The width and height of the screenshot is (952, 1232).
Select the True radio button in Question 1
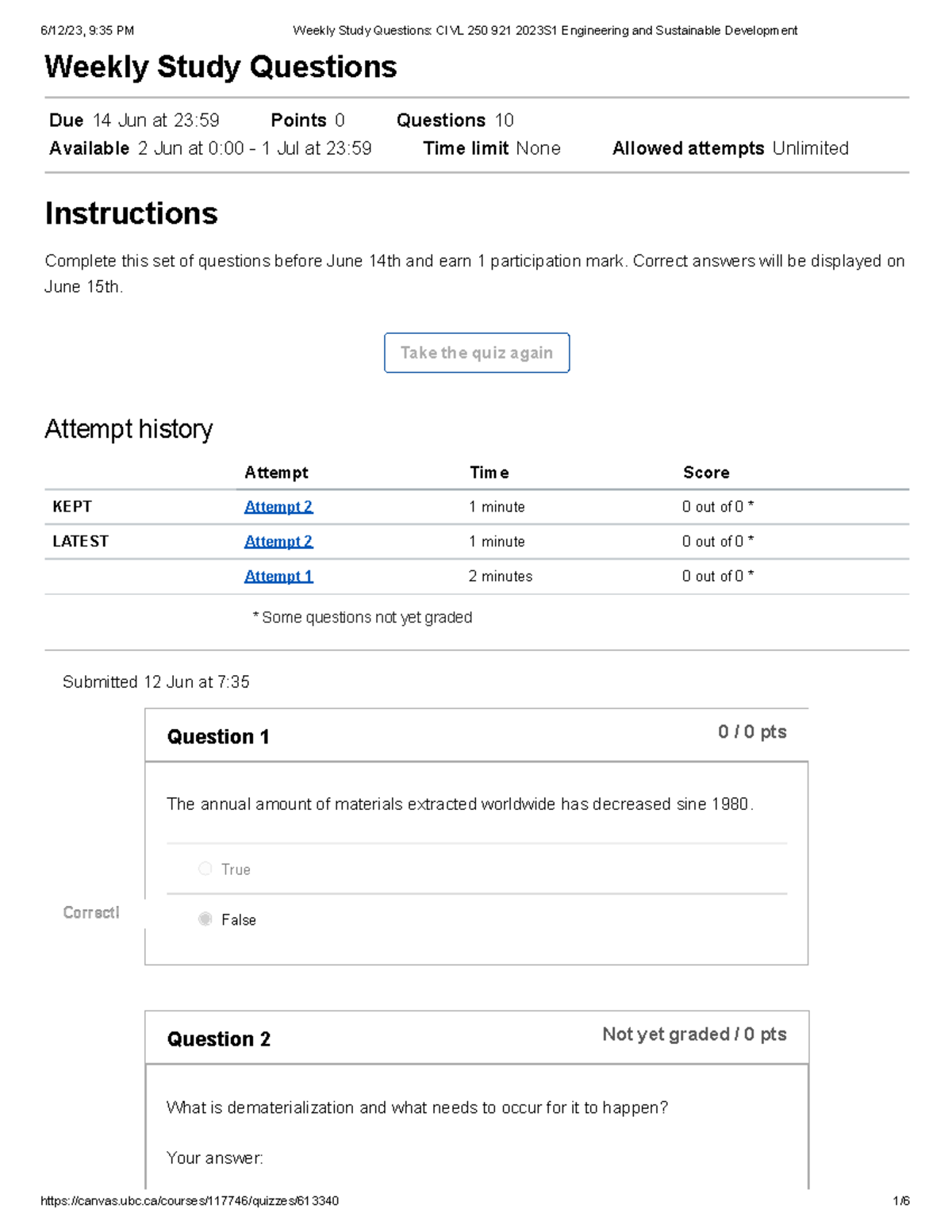205,869
